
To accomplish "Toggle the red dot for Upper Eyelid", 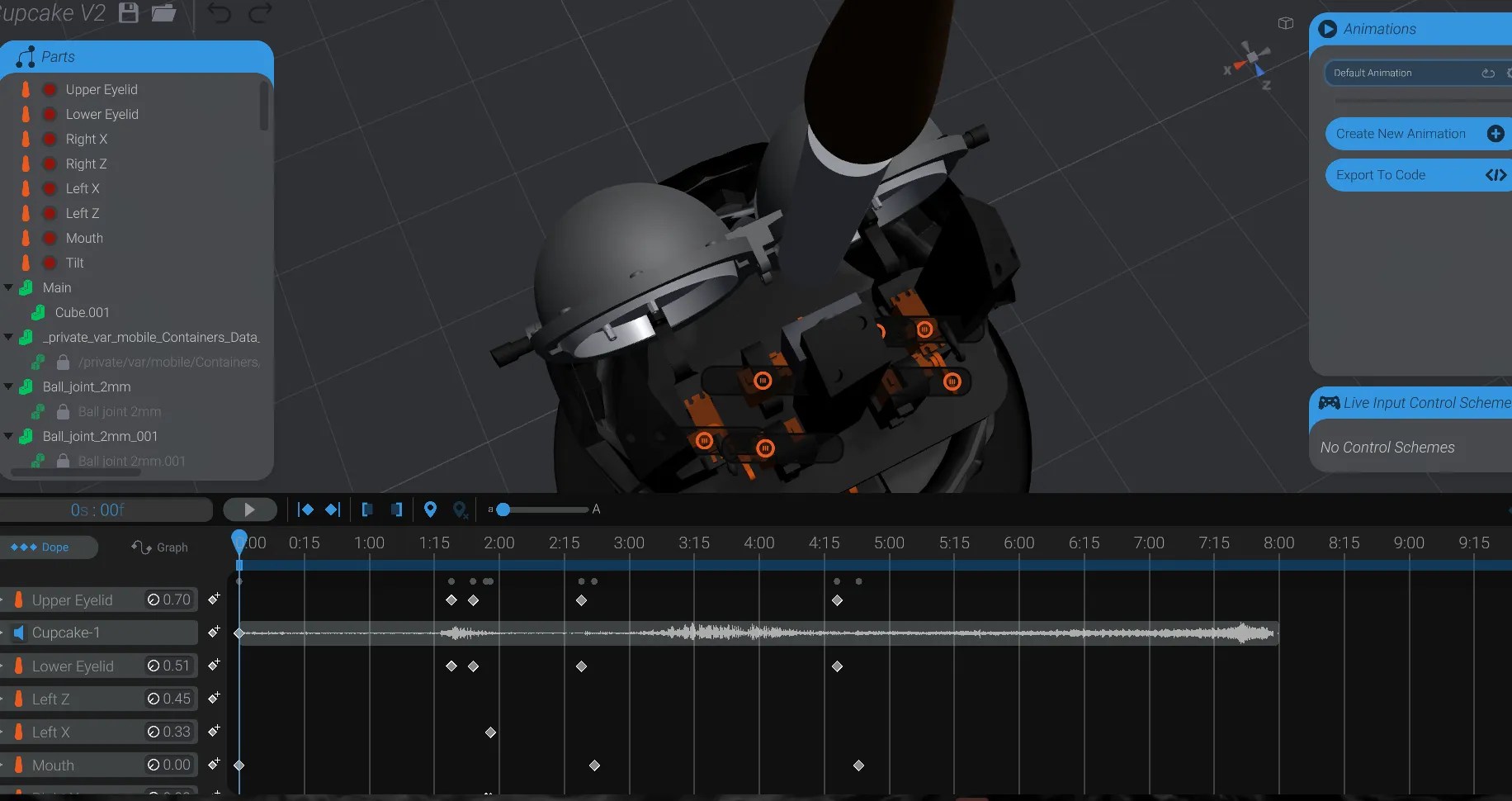I will (50, 89).
